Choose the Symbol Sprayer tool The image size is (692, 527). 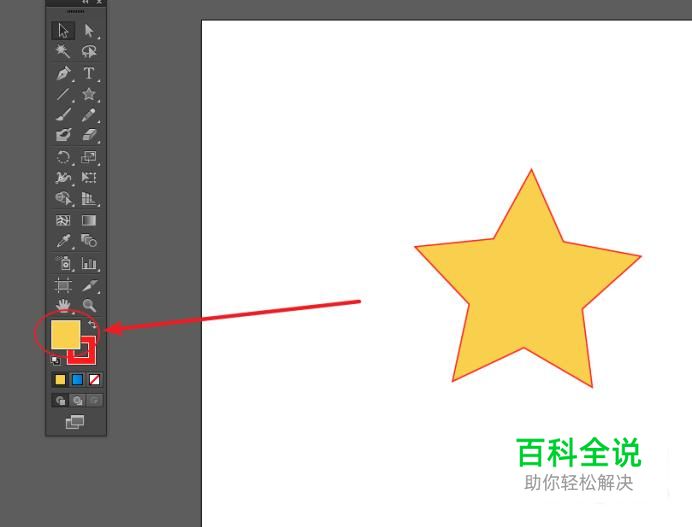click(64, 264)
